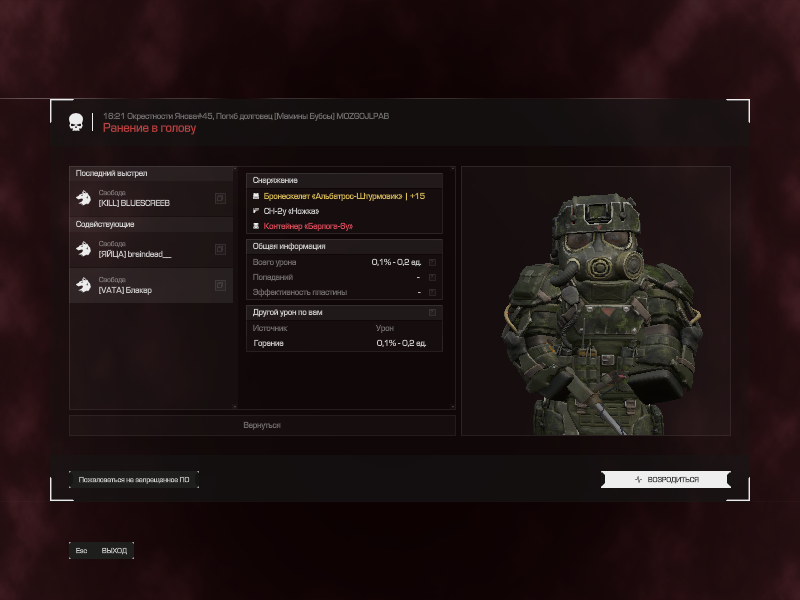Click the skull death icon
This screenshot has width=800, height=600.
[x=76, y=122]
